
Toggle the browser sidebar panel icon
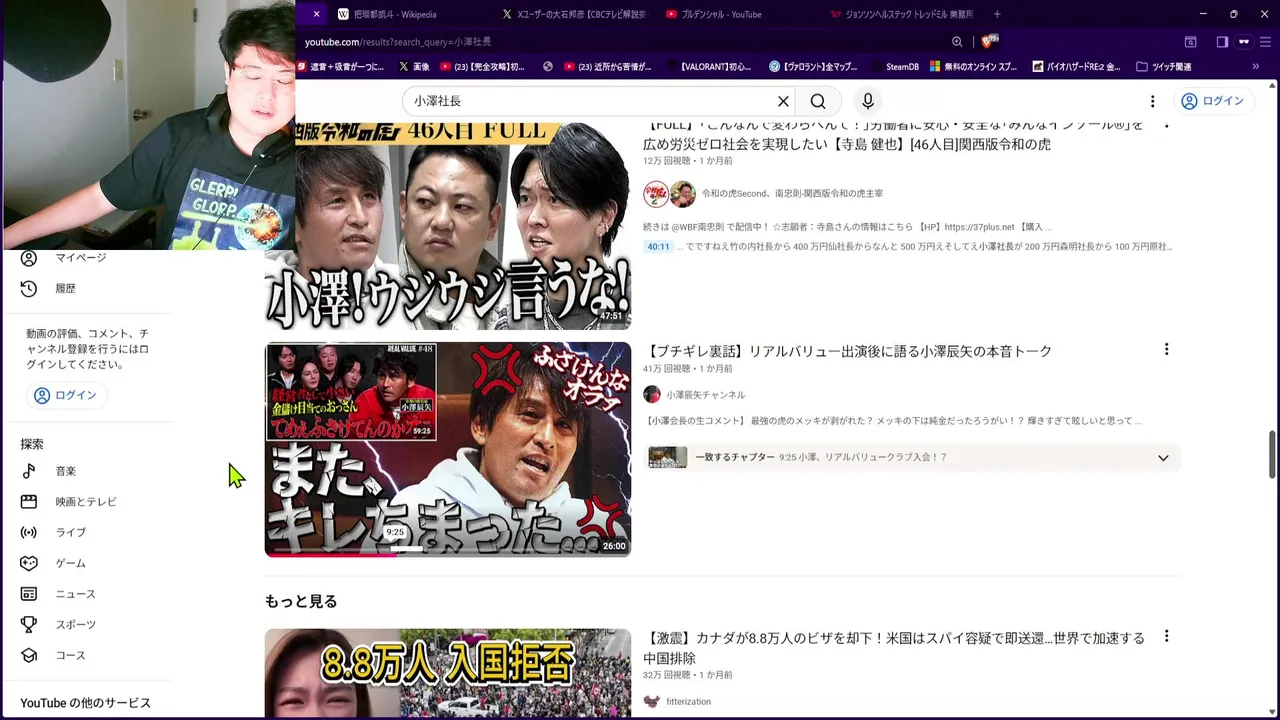[x=1222, y=42]
